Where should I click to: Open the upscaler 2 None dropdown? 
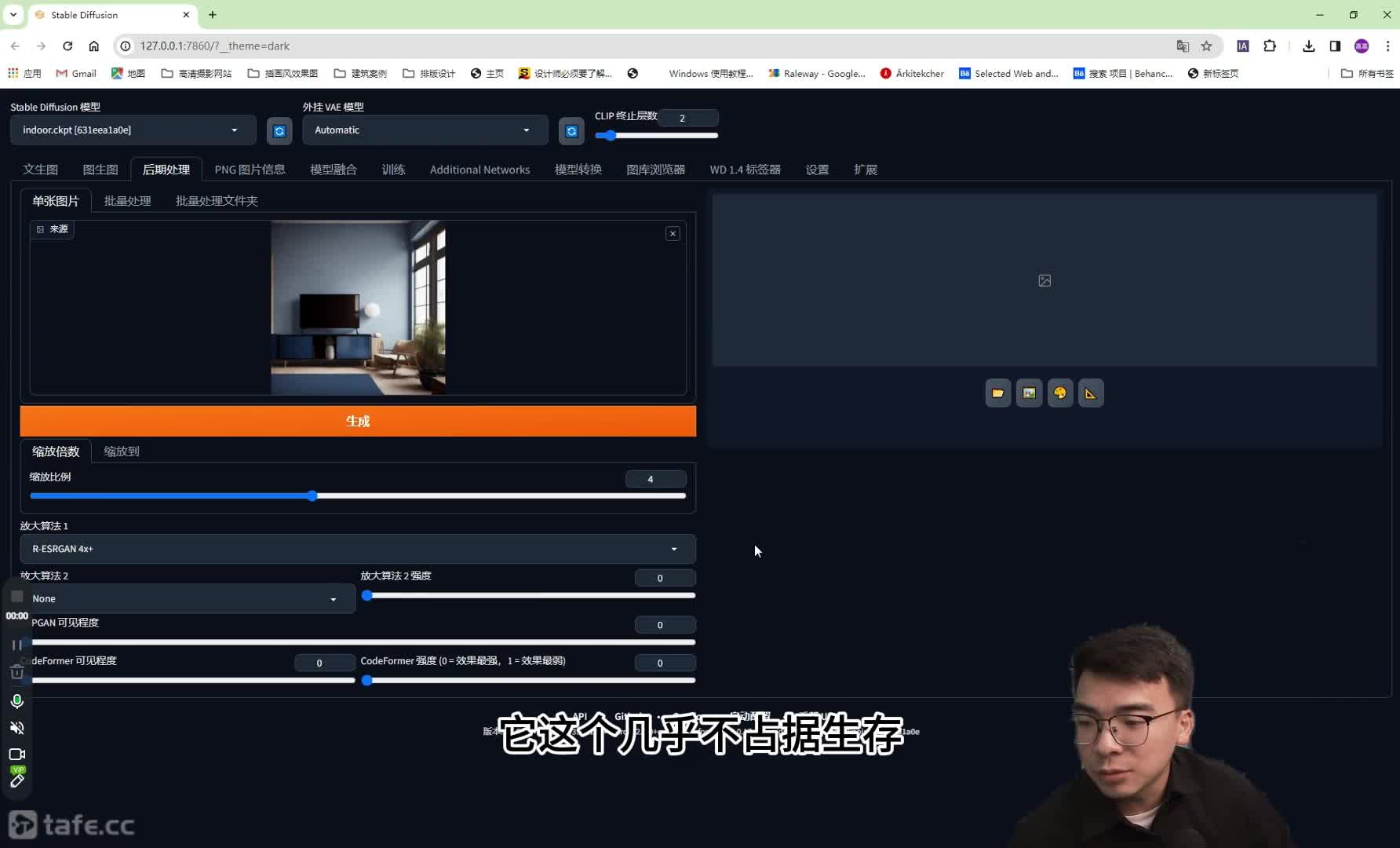pyautogui.click(x=188, y=598)
